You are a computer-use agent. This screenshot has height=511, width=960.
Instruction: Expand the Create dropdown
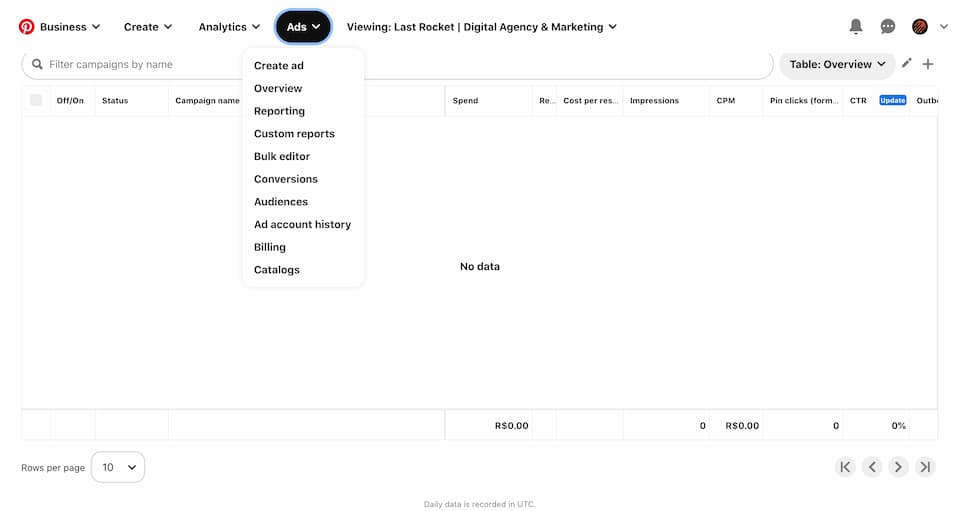148,27
